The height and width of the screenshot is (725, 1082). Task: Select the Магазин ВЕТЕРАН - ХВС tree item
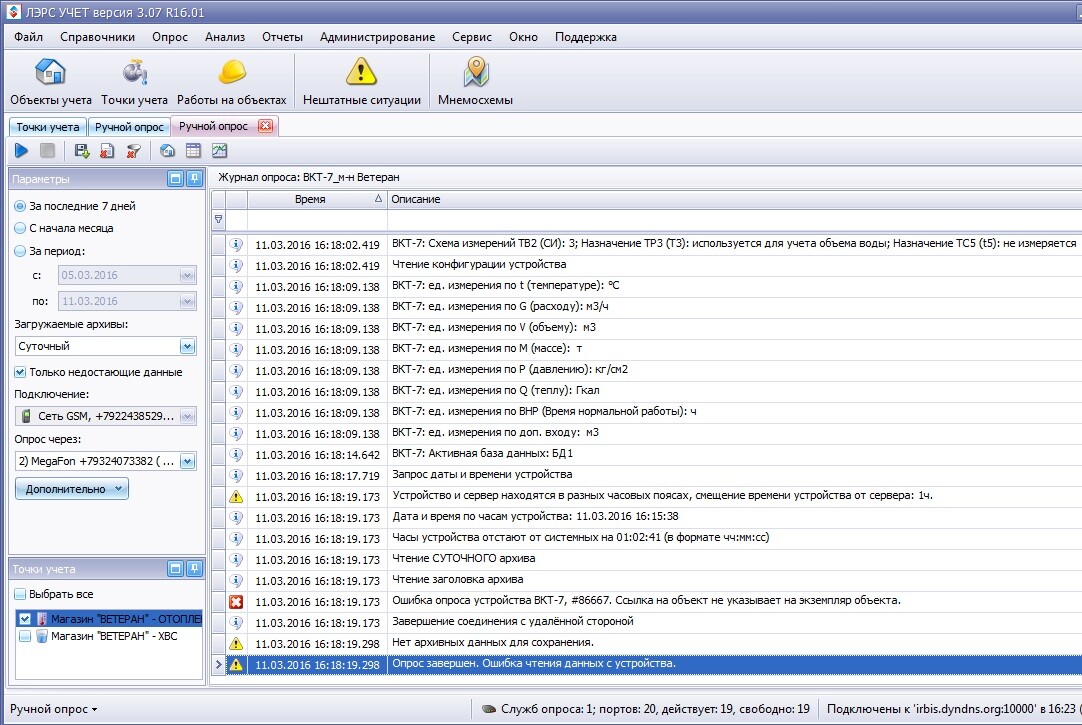pyautogui.click(x=114, y=636)
